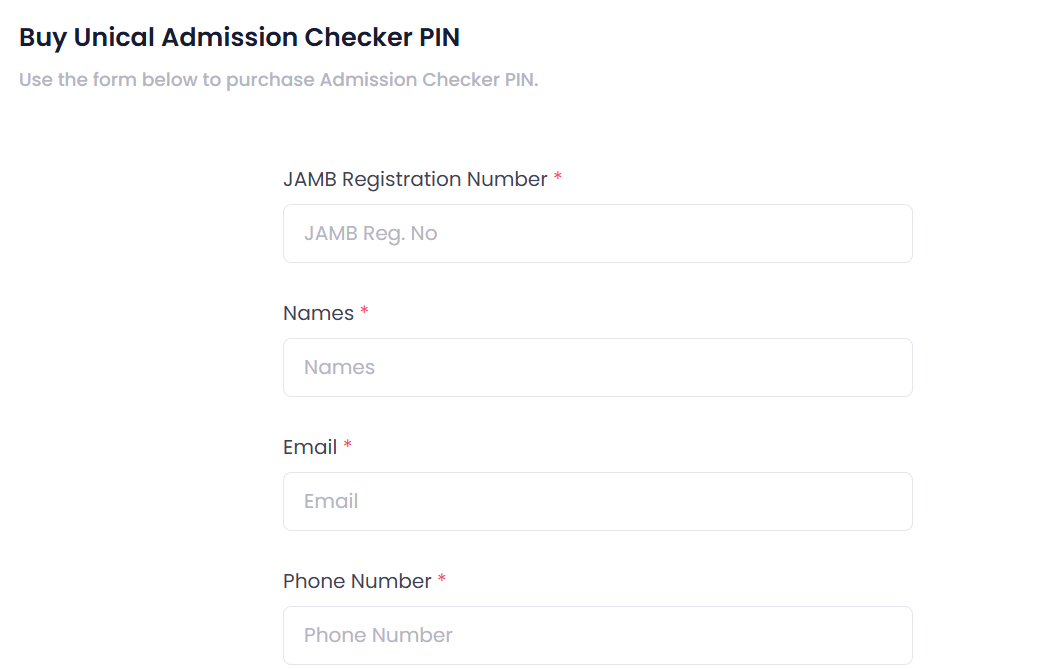Click inside the Email input box
Screen dimensions: 1045x669
[x=597, y=501]
